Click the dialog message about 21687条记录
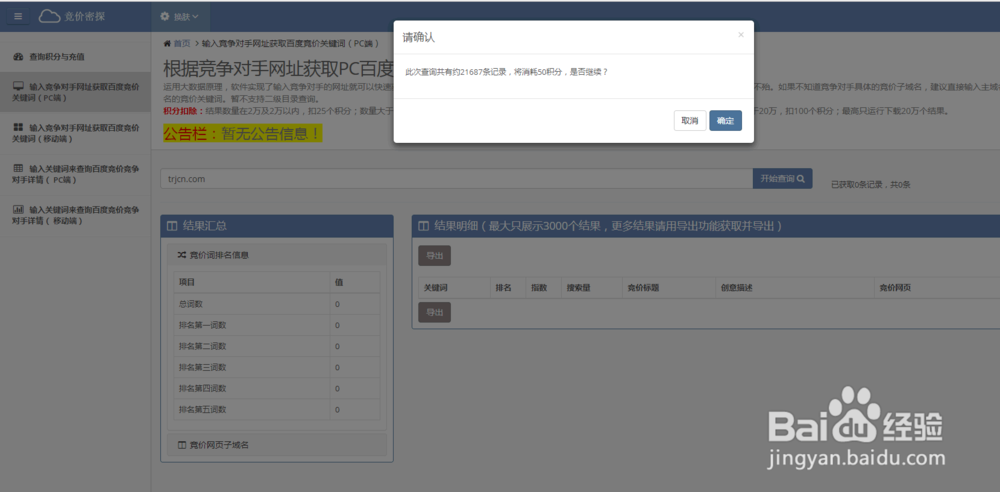 click(506, 72)
